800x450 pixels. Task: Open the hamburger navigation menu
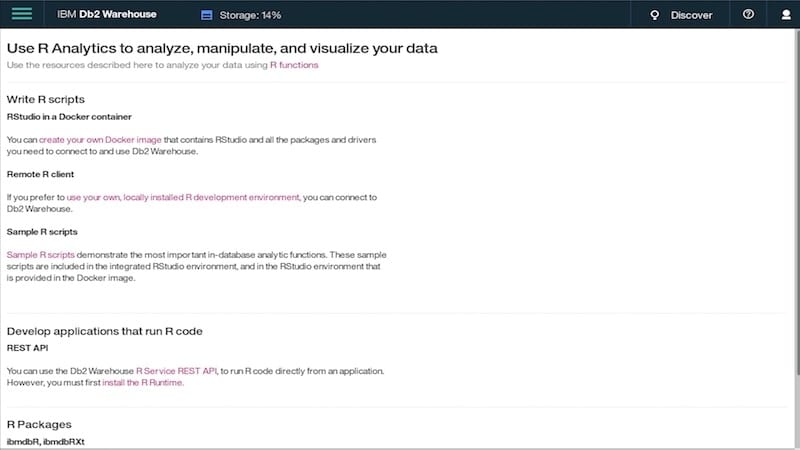(21, 14)
